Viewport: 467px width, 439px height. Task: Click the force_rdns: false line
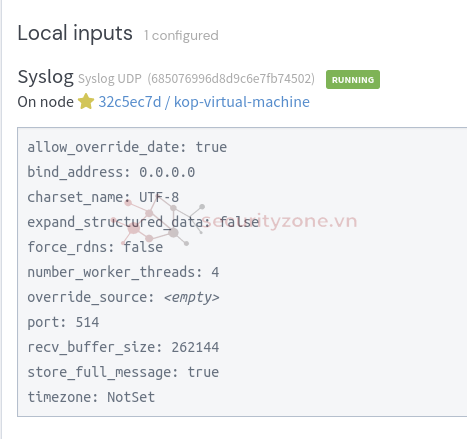tap(95, 247)
